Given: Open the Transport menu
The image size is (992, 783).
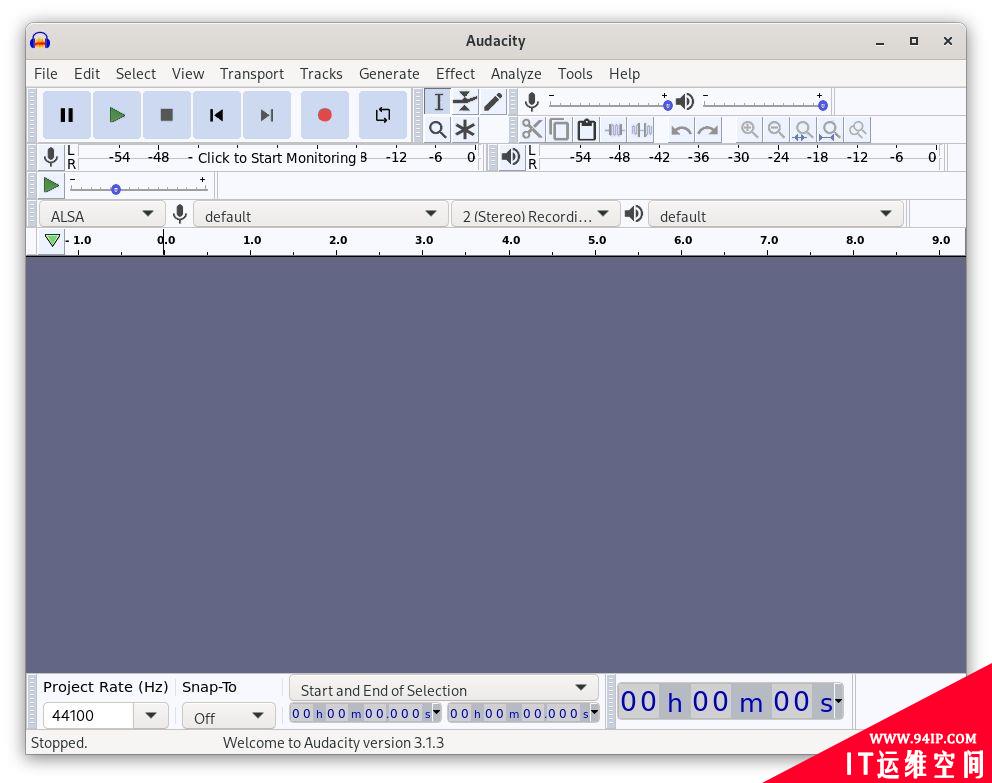Looking at the screenshot, I should [252, 74].
